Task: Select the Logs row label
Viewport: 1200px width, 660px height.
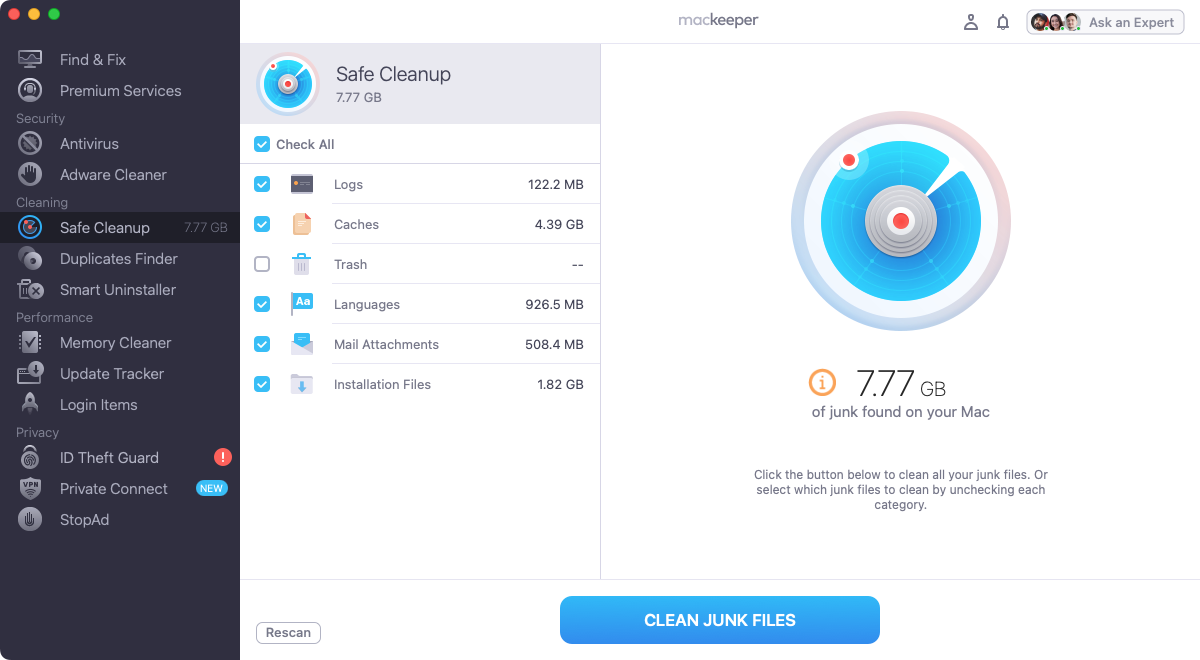Action: (x=348, y=184)
